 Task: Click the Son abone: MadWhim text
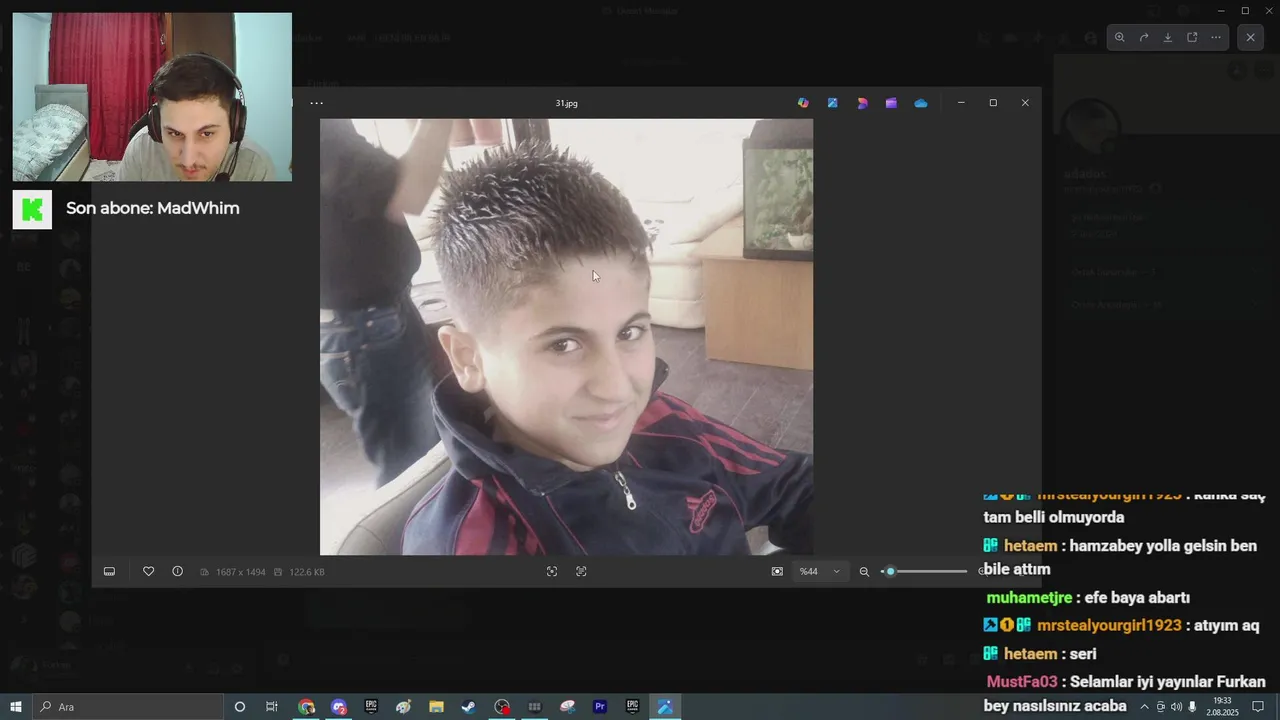153,208
